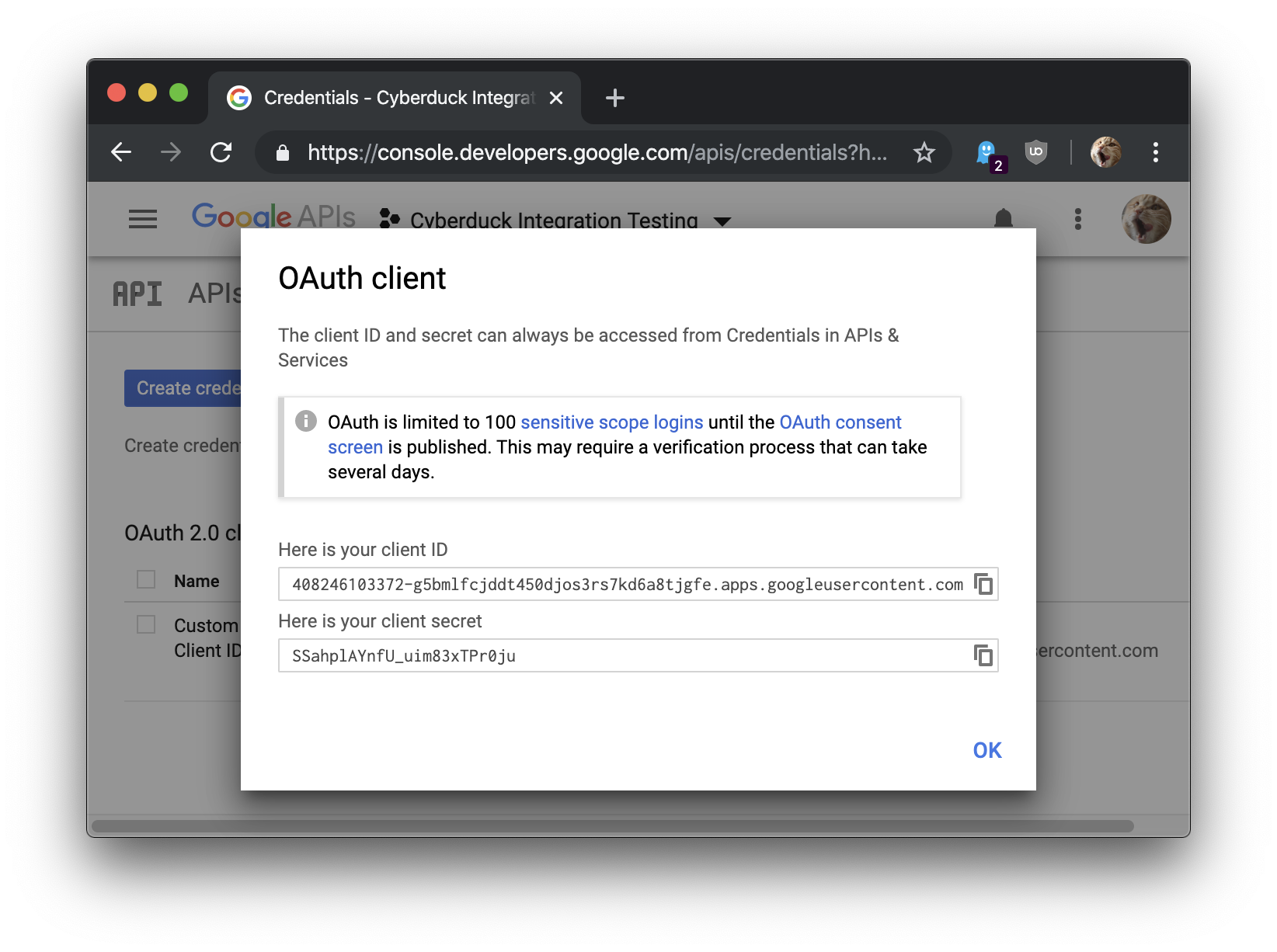This screenshot has height=952, width=1277.
Task: Copy the client secret to clipboard
Action: [983, 655]
